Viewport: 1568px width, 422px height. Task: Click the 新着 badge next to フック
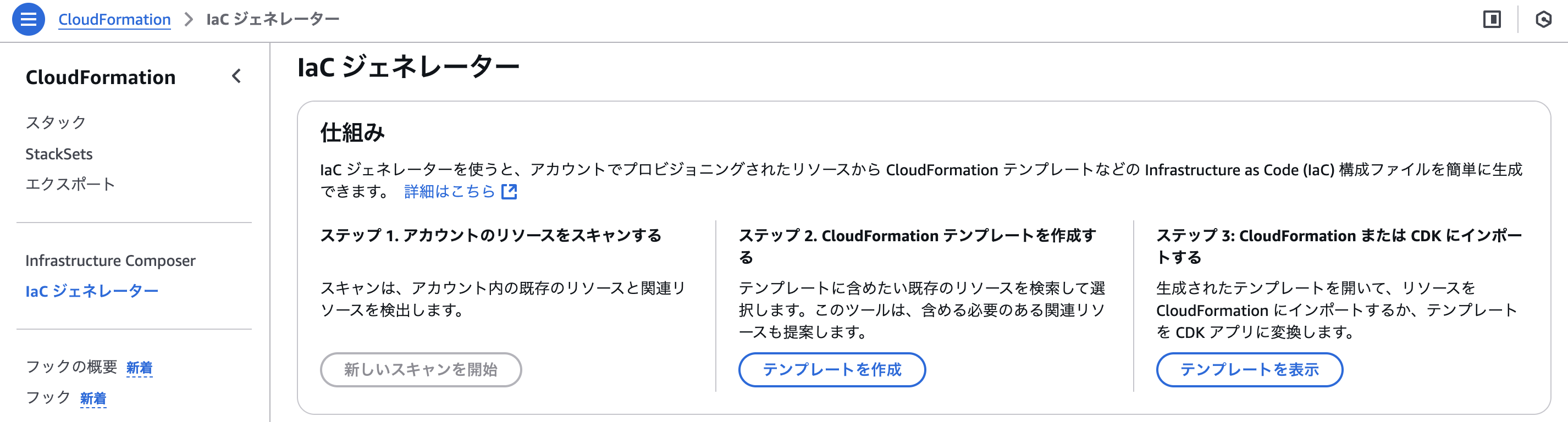[x=93, y=398]
